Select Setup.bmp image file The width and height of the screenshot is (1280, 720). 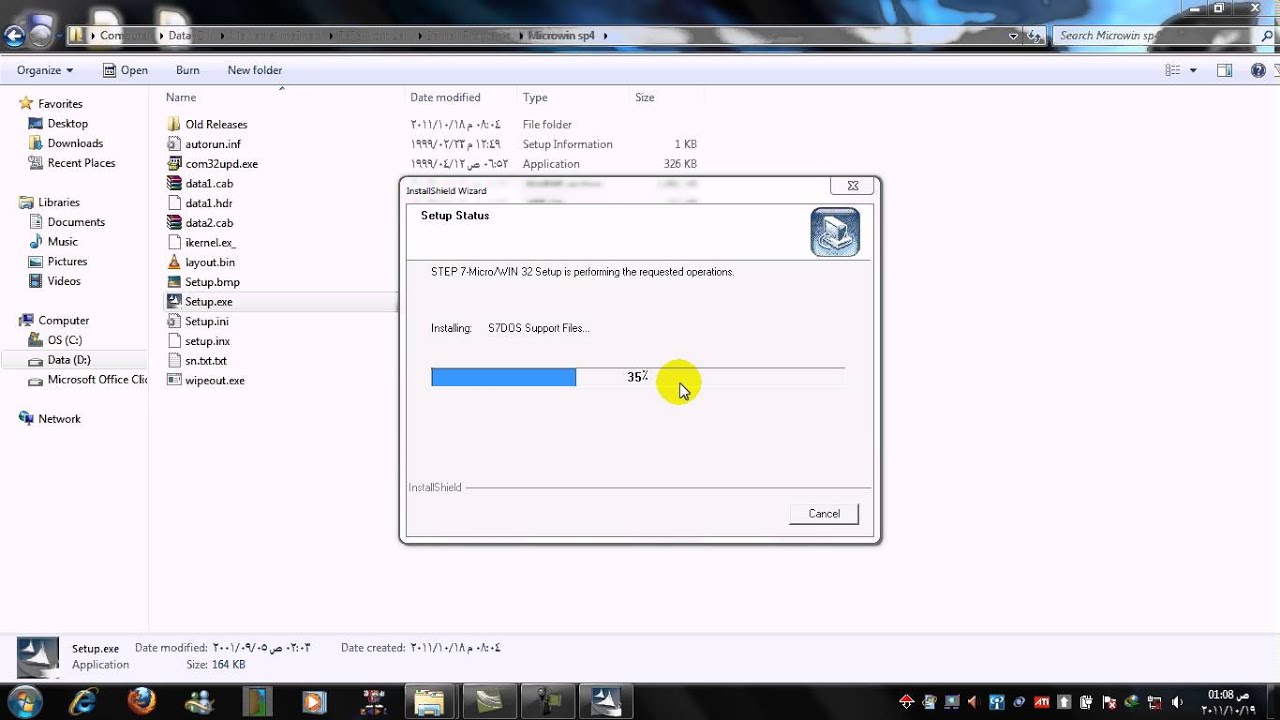click(212, 282)
